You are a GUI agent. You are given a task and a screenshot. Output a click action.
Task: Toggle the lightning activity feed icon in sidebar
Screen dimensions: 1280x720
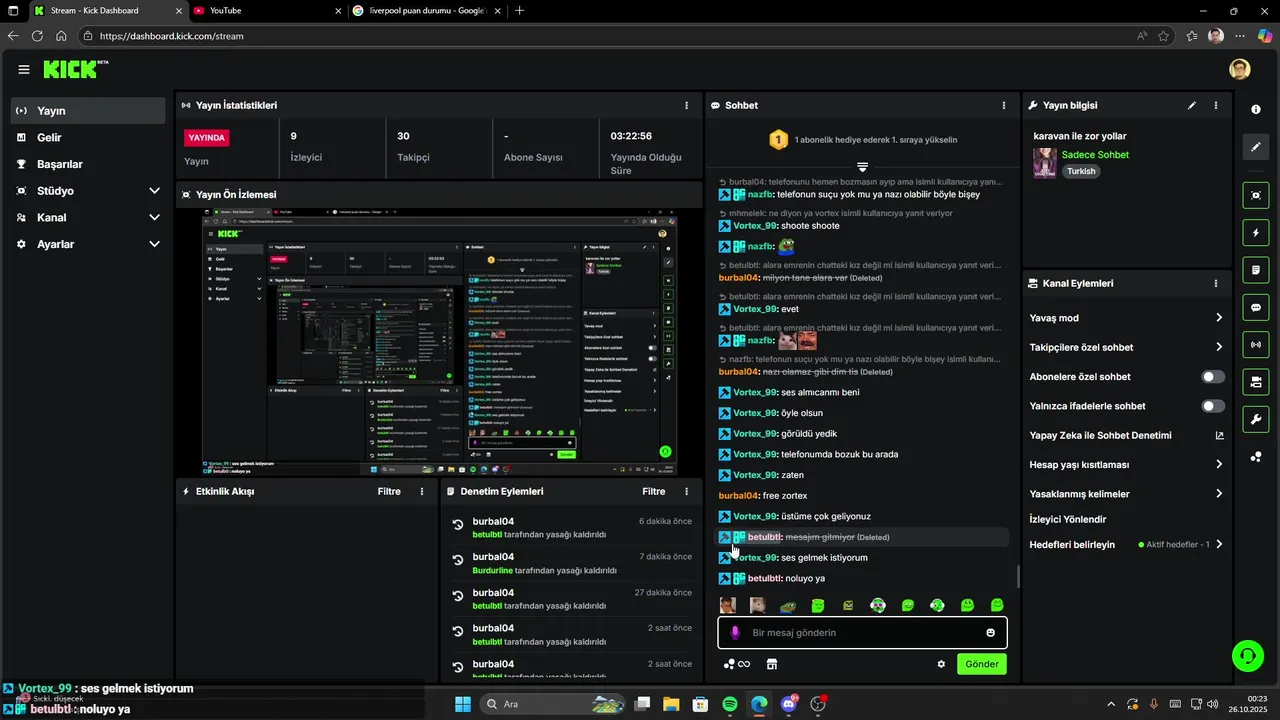(x=1256, y=233)
